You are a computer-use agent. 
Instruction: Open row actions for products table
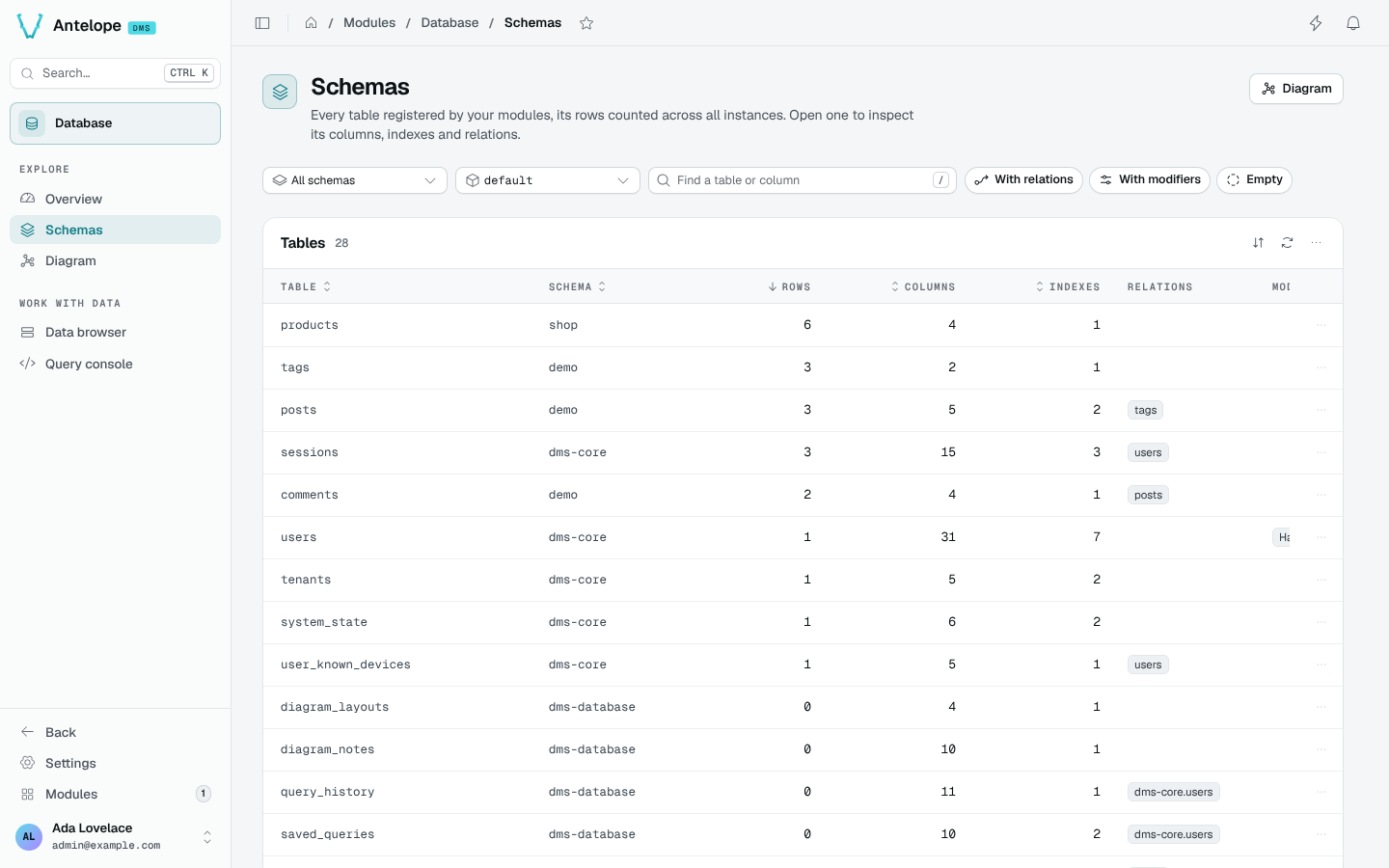(1321, 325)
